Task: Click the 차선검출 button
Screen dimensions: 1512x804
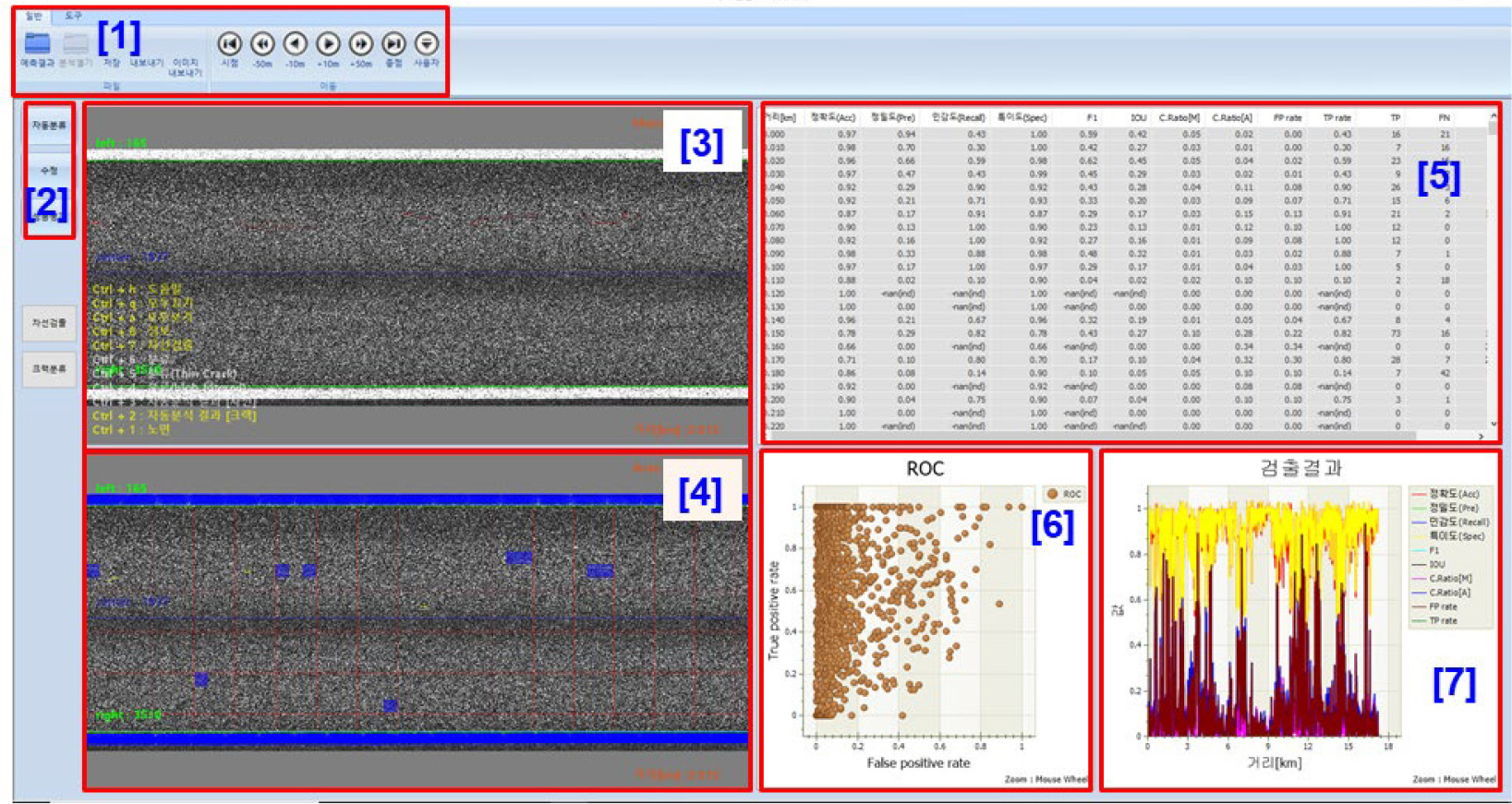Action: (x=49, y=323)
